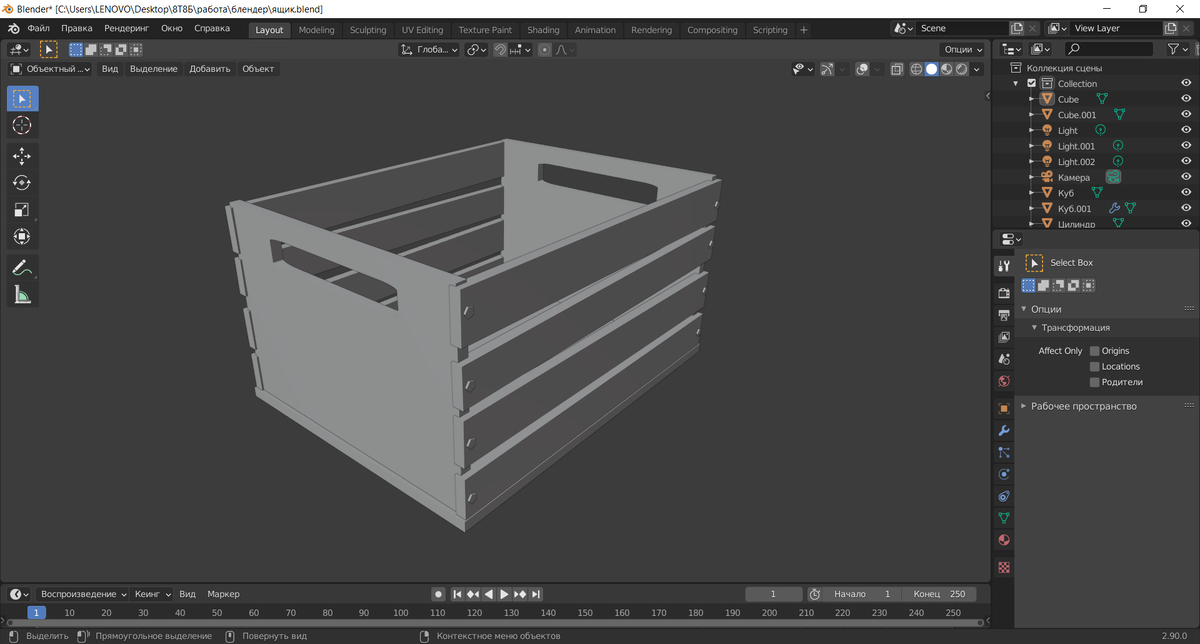Open View Layer properties tab
Image resolution: width=1200 pixels, height=644 pixels.
click(1004, 337)
